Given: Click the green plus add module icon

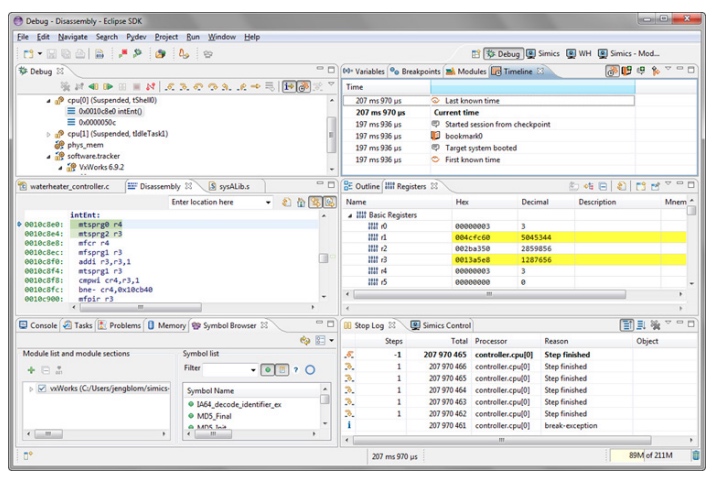Looking at the screenshot, I should click(x=31, y=370).
